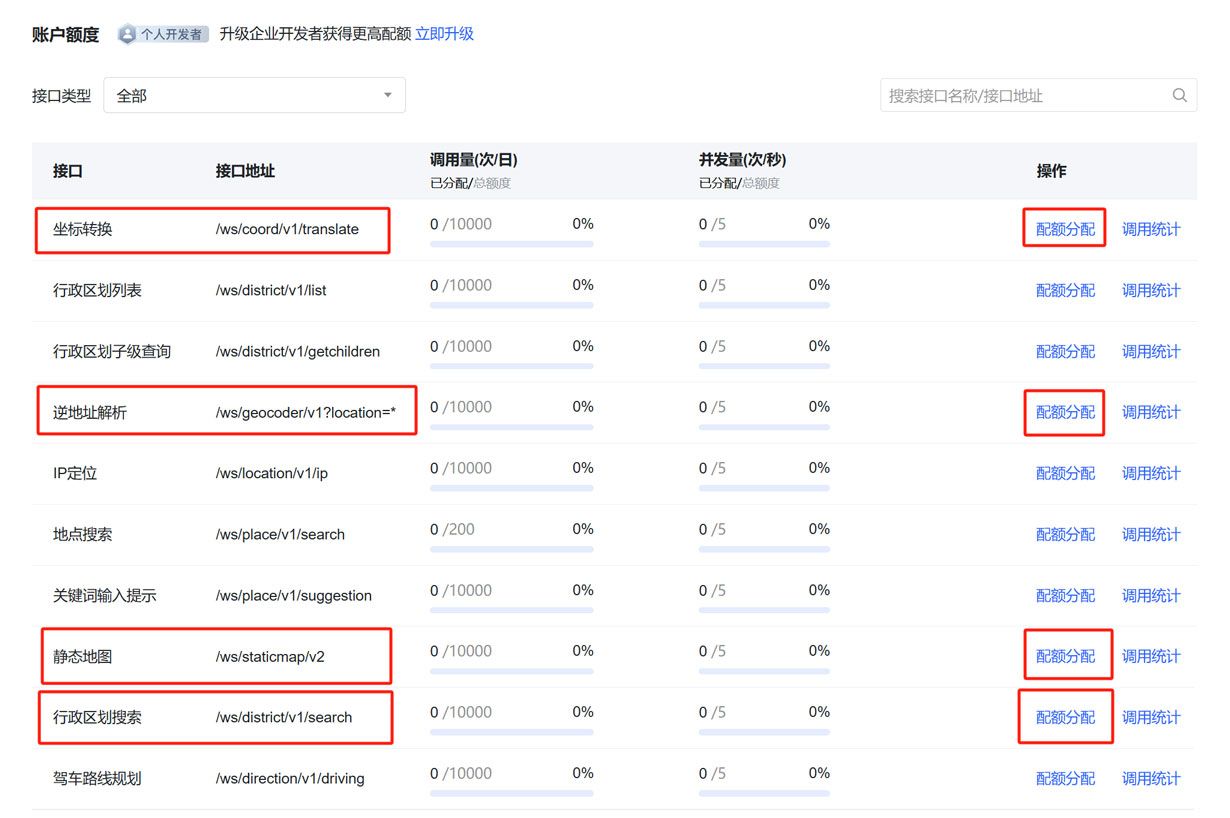This screenshot has width=1230, height=818.
Task: Click the /ws/place/v1/suggestion address
Action: [x=294, y=595]
